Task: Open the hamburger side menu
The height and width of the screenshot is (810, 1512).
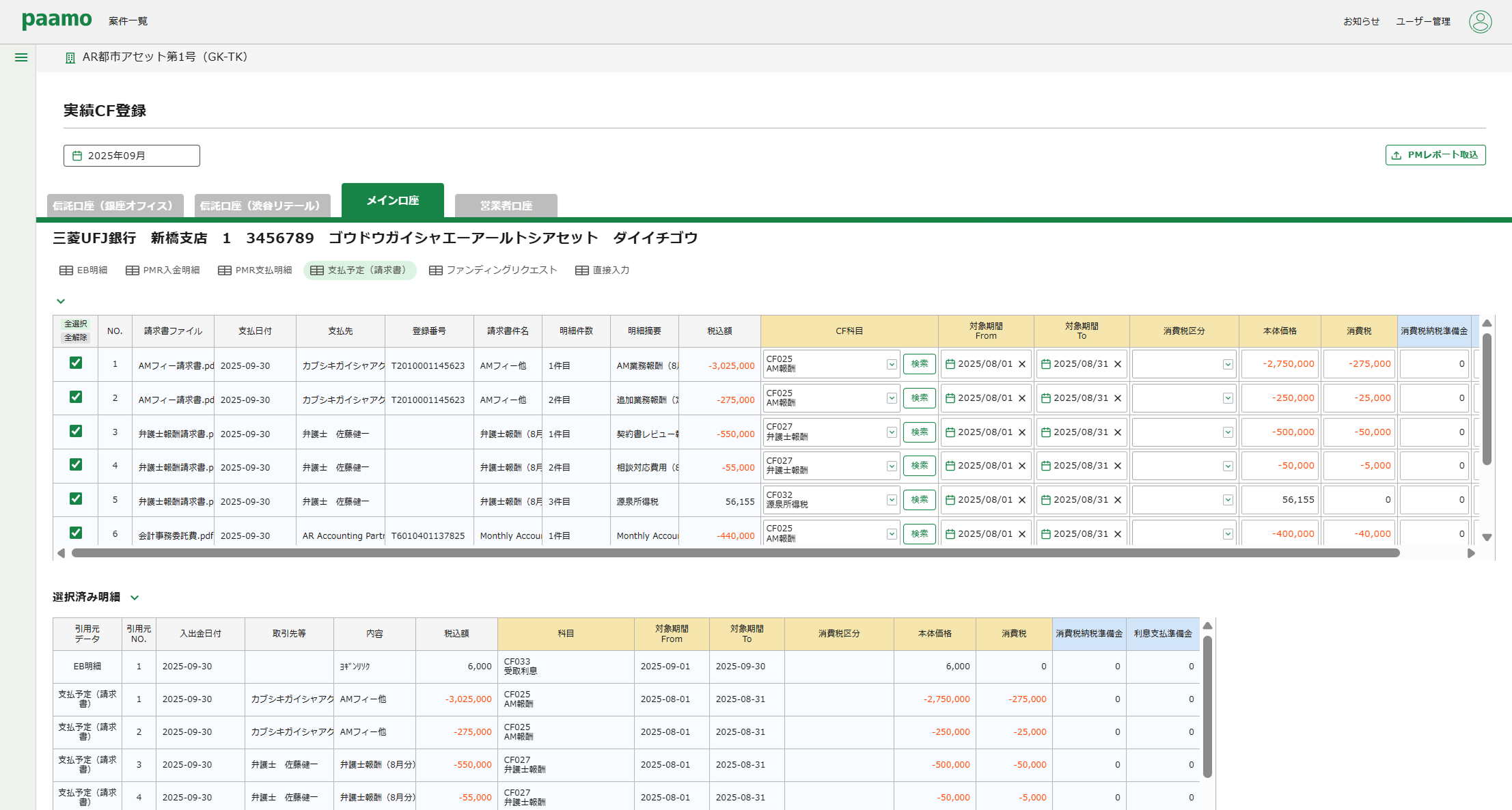Action: point(21,57)
